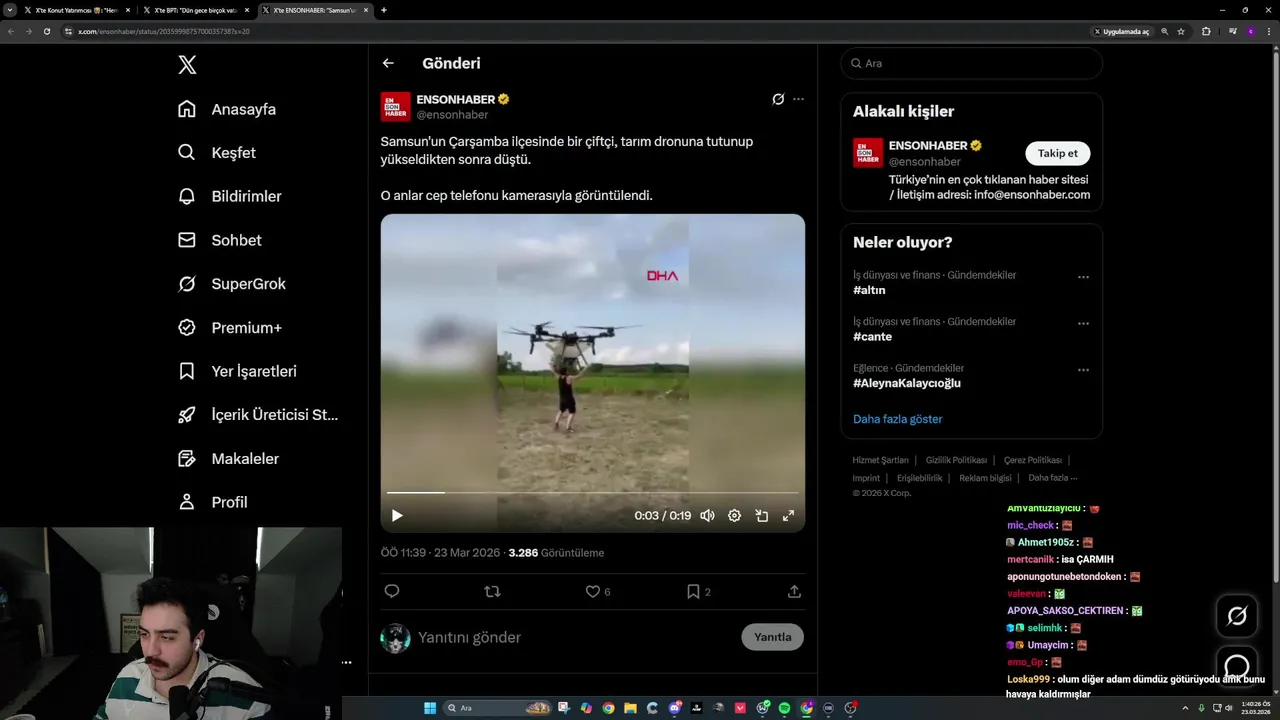Like the post with the heart icon

[593, 591]
